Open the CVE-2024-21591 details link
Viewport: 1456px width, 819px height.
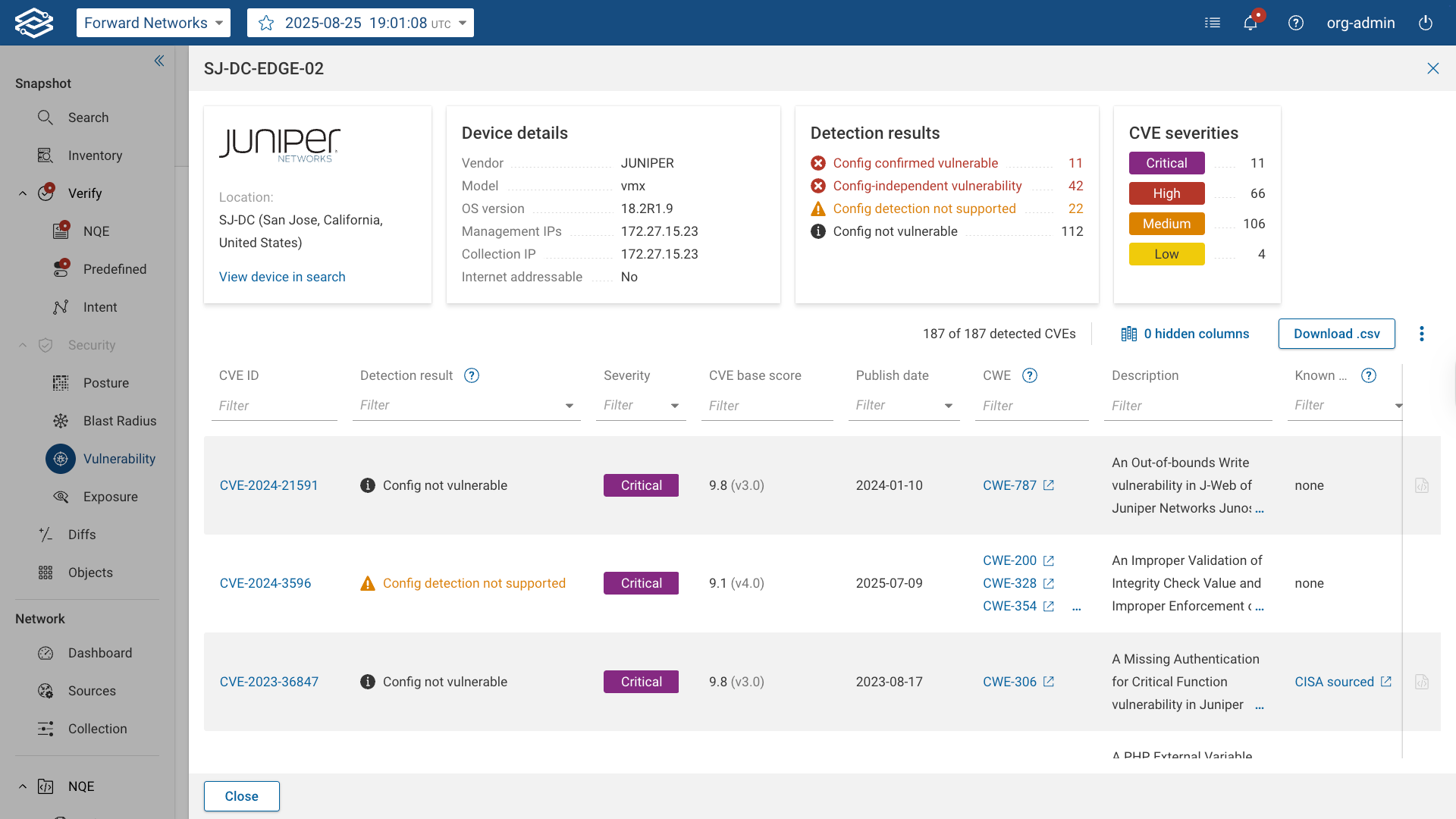(268, 485)
